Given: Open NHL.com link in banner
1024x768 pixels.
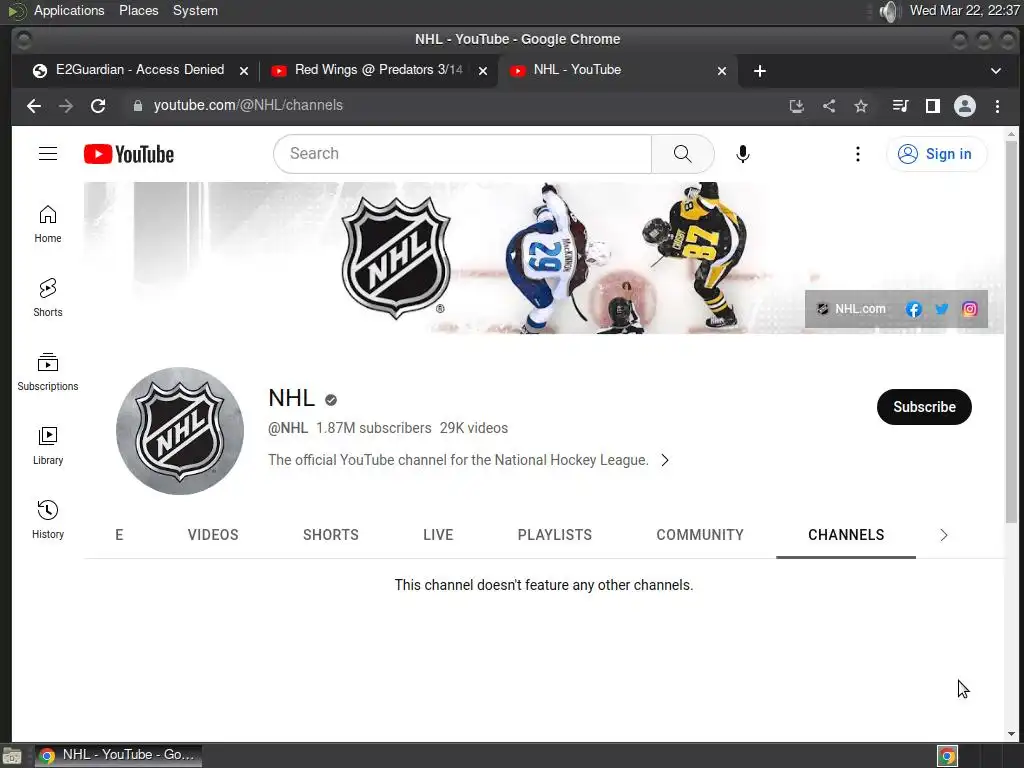Looking at the screenshot, I should pos(852,309).
